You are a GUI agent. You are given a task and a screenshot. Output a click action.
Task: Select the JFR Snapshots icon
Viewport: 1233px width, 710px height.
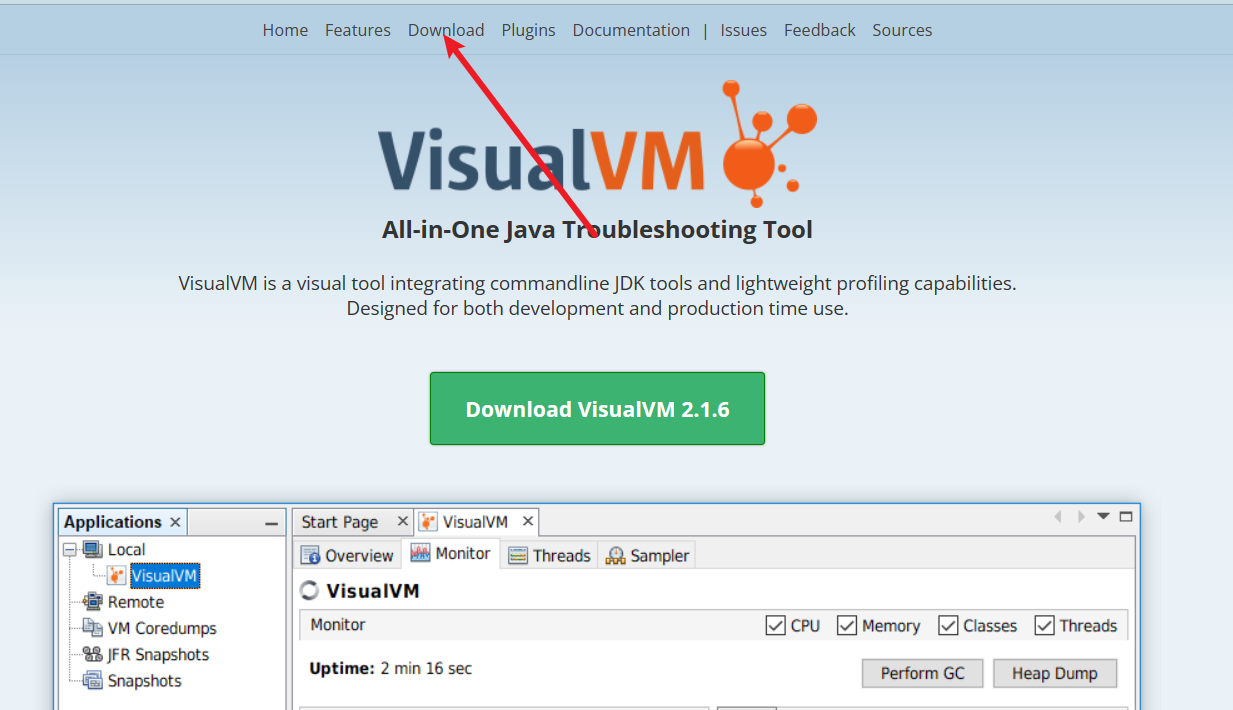tap(93, 654)
